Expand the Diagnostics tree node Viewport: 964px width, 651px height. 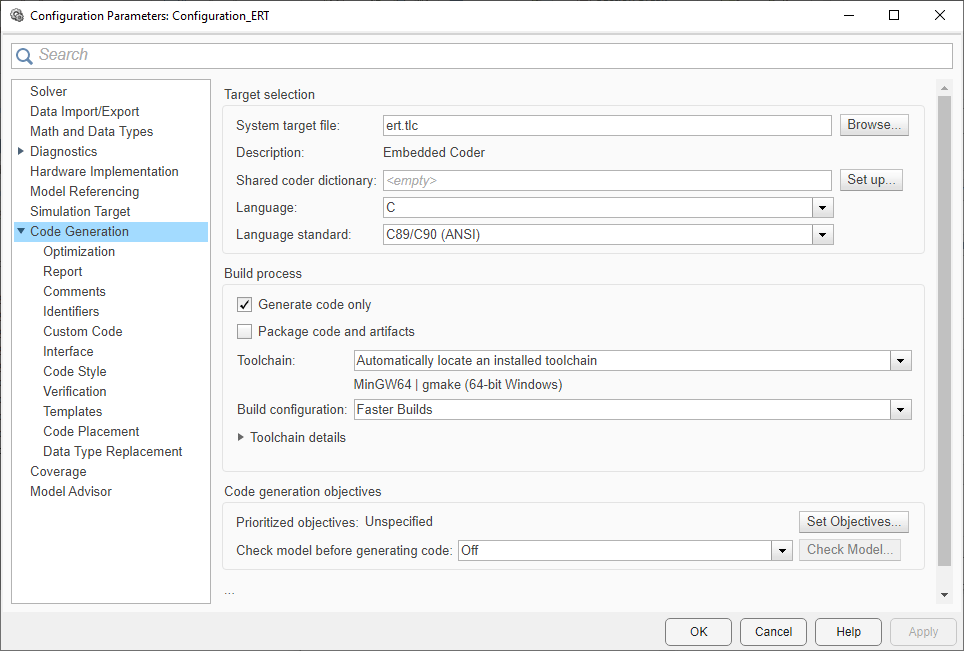click(21, 151)
